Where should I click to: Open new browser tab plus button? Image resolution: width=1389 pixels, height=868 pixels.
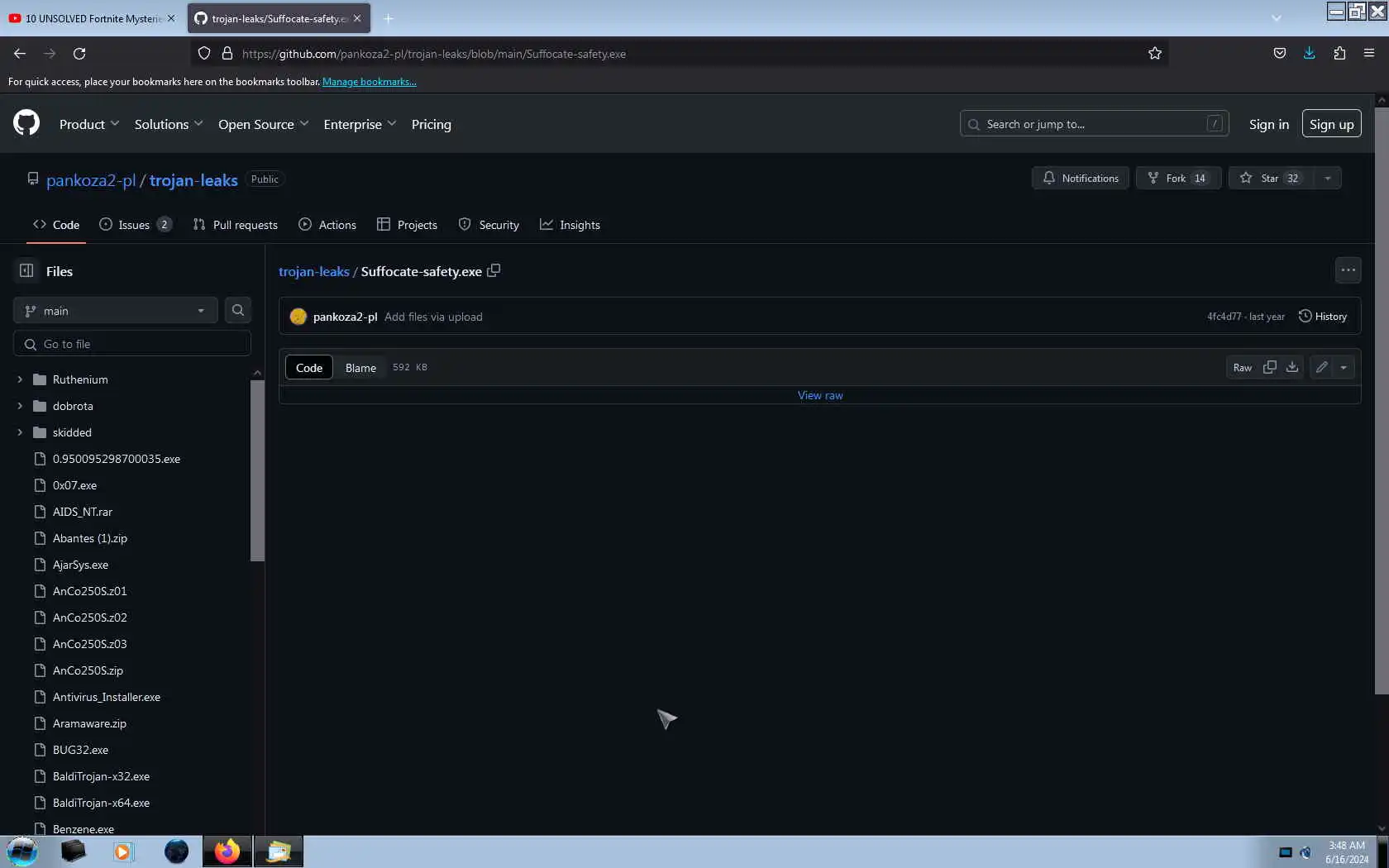[388, 18]
